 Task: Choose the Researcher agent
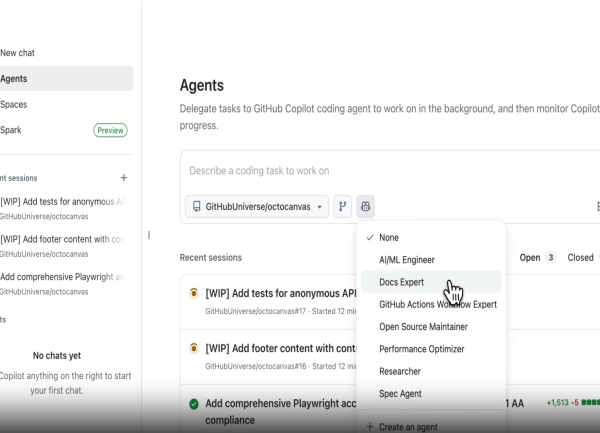coord(431,371)
